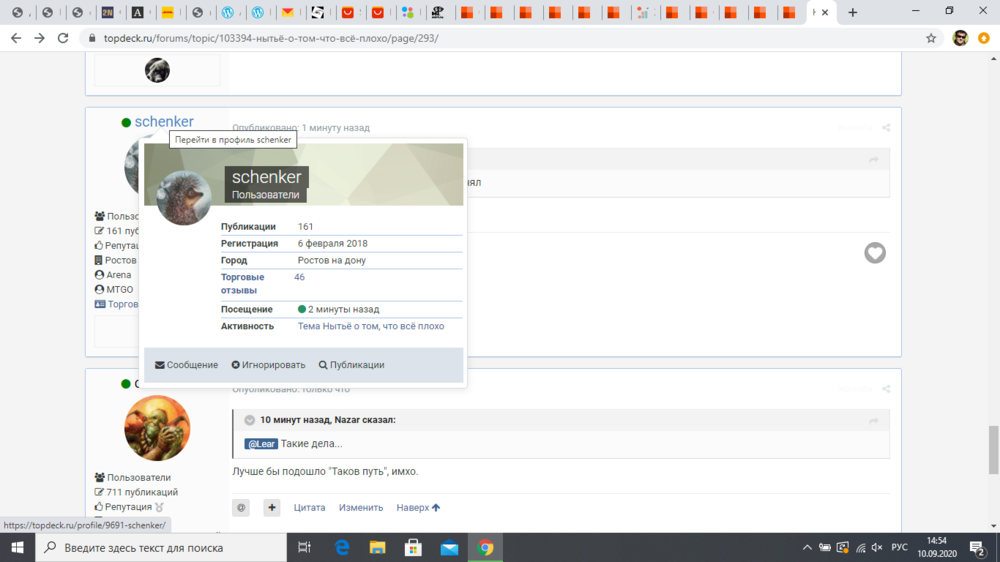Click browser forward arrow
Image resolution: width=1000 pixels, height=562 pixels.
coord(40,38)
